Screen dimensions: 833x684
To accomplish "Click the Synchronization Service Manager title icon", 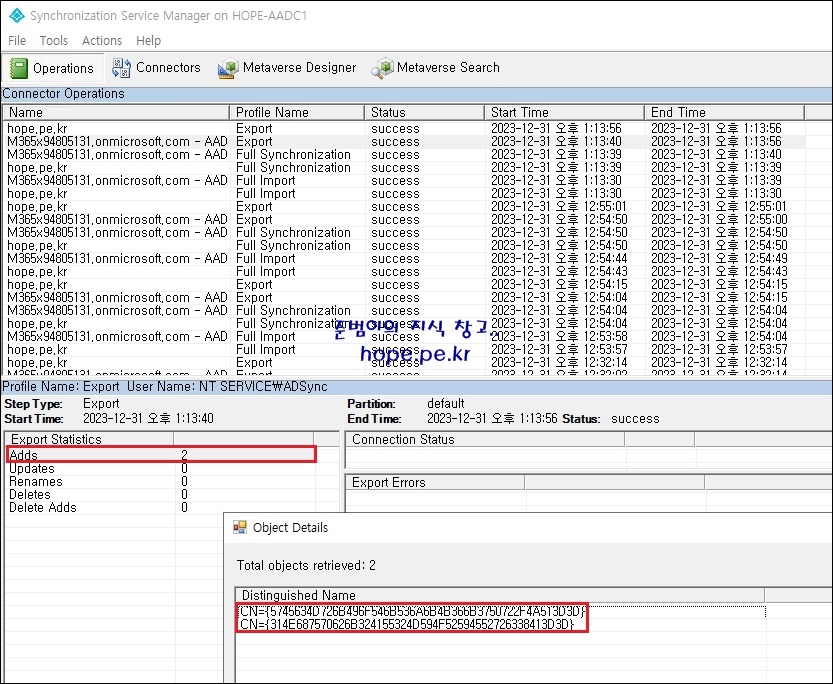I will (x=17, y=15).
